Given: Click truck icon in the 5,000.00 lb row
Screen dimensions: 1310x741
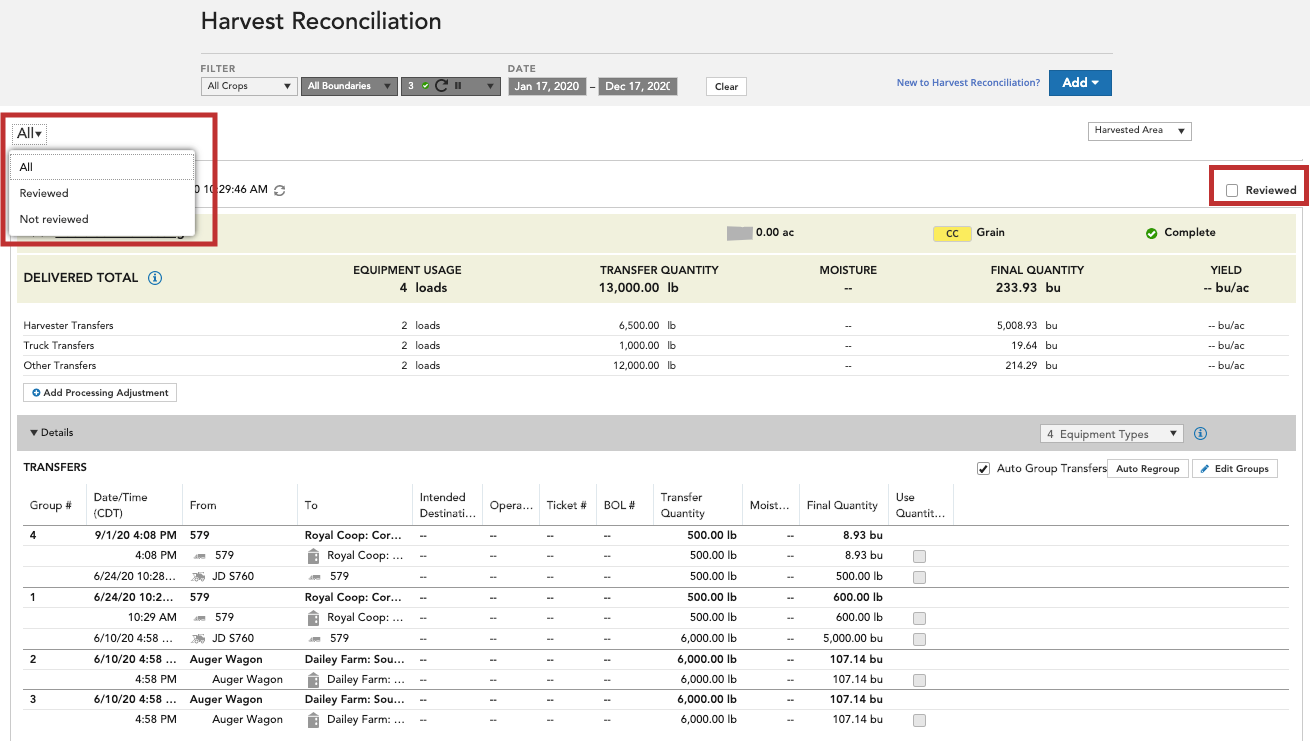Looking at the screenshot, I should click(313, 638).
